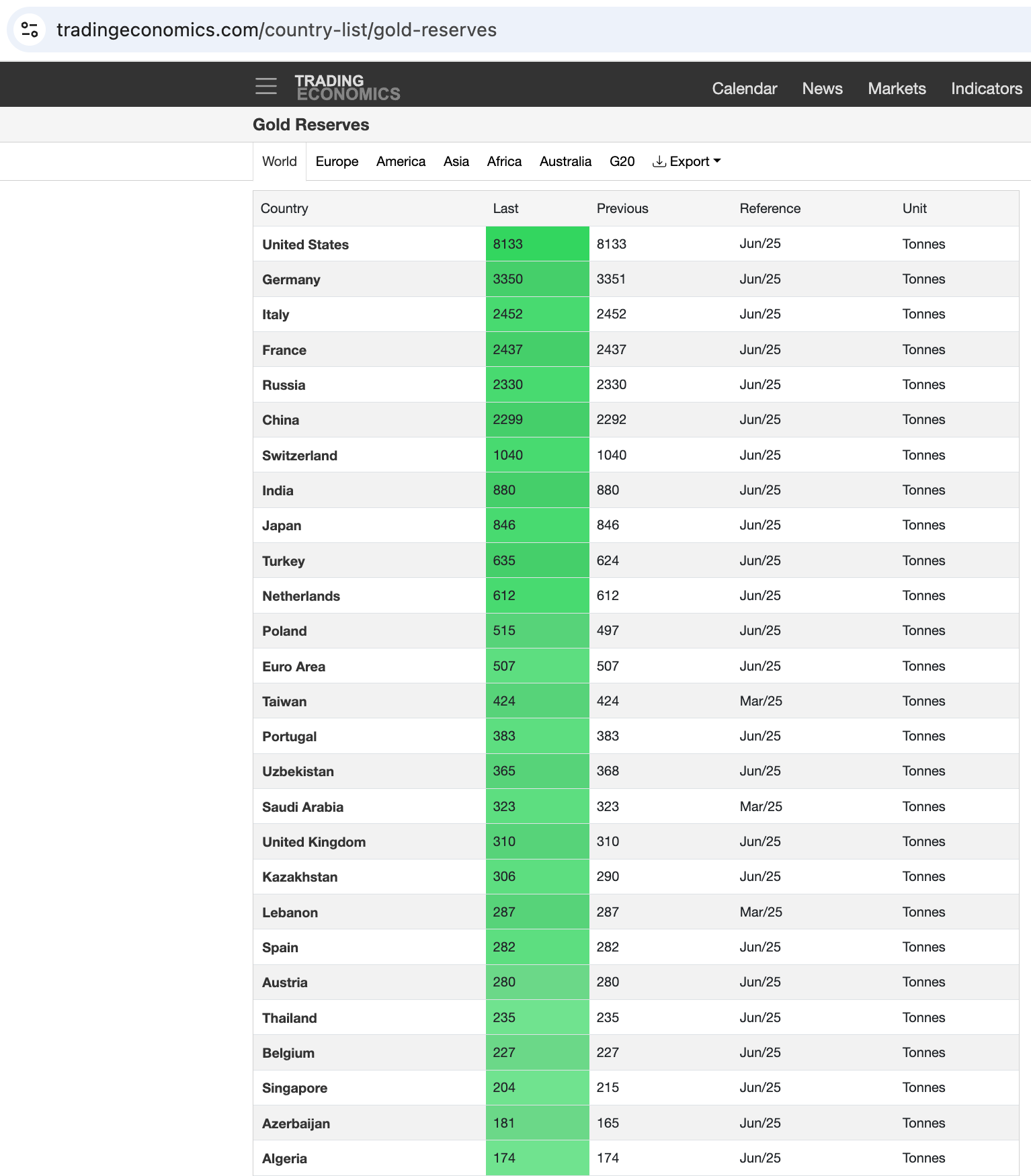Click Taiwan's Mar/25 reference cell
1031x1176 pixels.
(x=761, y=701)
